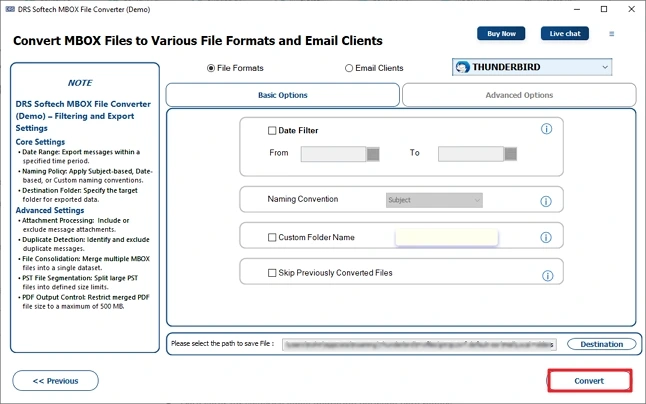Screen dimensions: 646x404
Task: Start conversion with the Convert button
Action: 589,381
